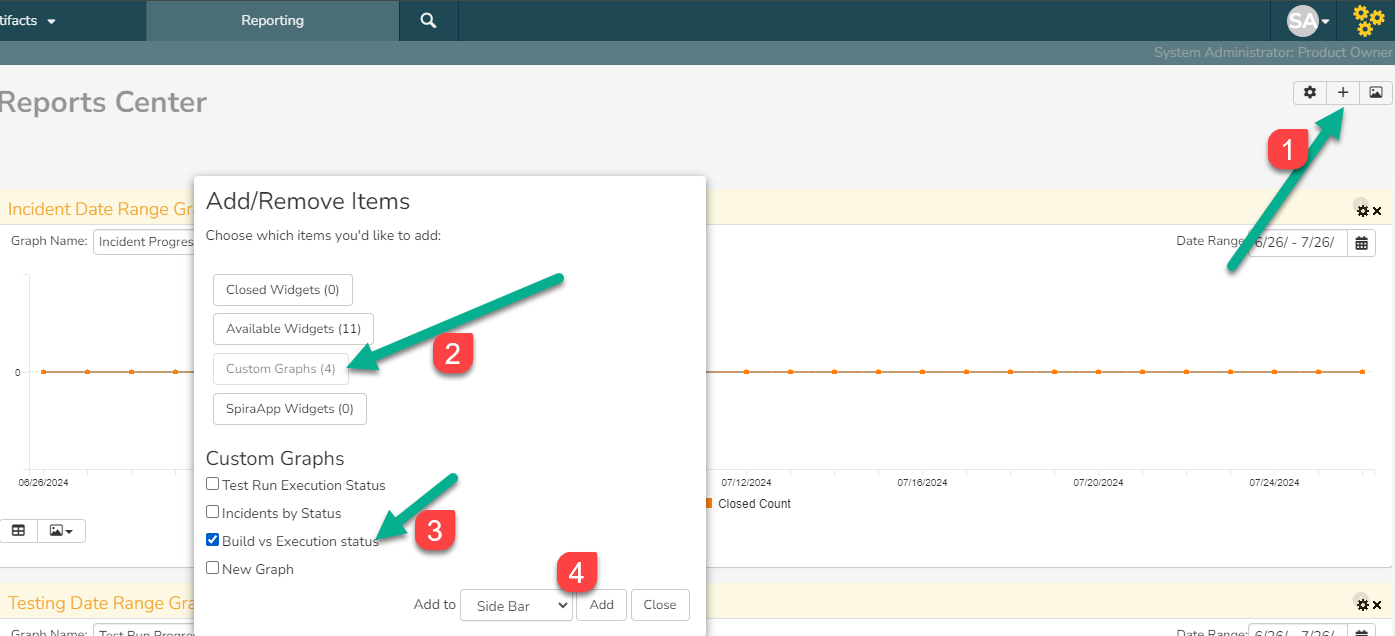The width and height of the screenshot is (1395, 636).
Task: Open the yellow gears administration icon
Action: coord(1368,21)
